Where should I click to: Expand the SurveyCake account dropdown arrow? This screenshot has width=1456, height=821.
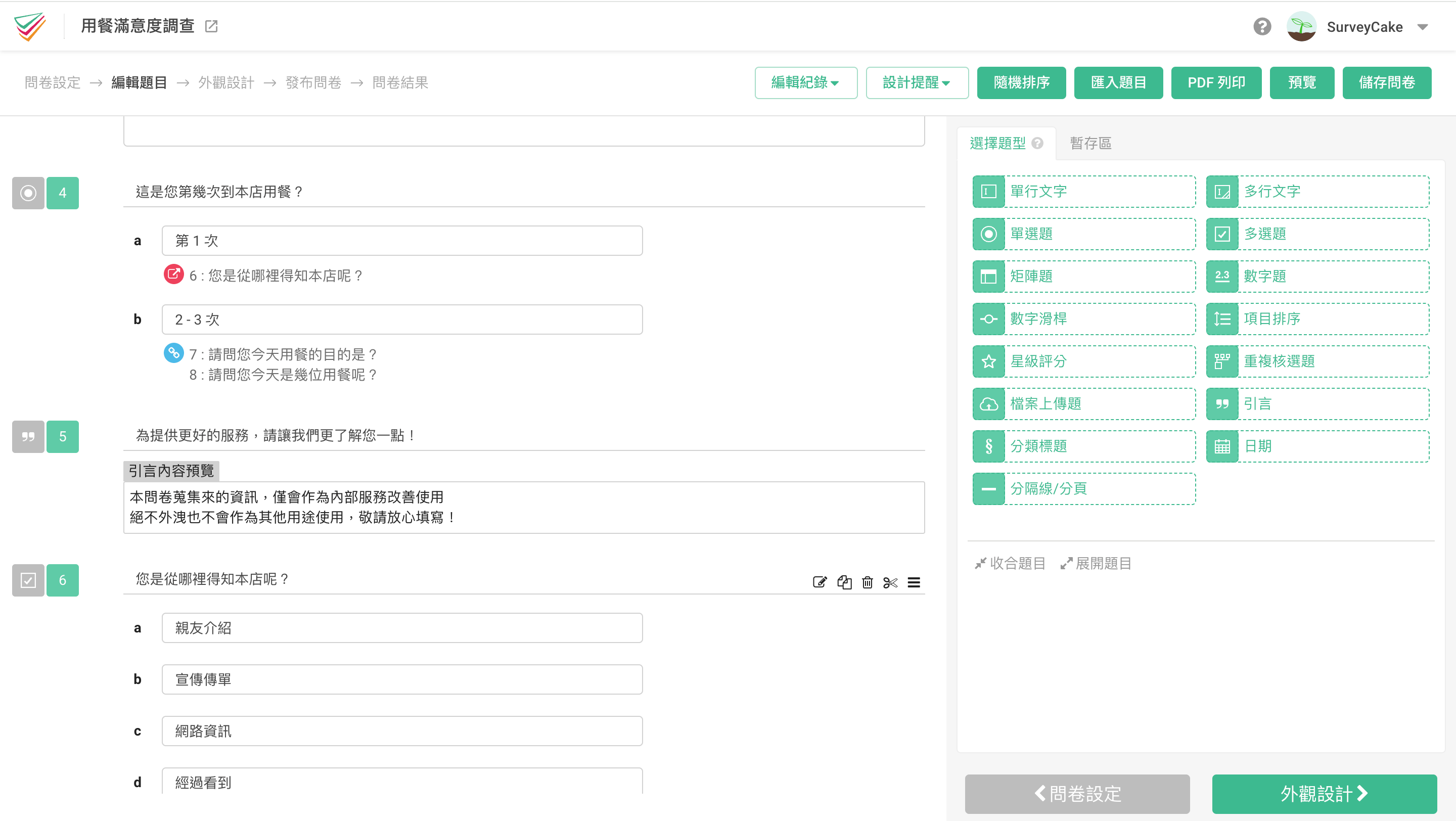point(1423,27)
